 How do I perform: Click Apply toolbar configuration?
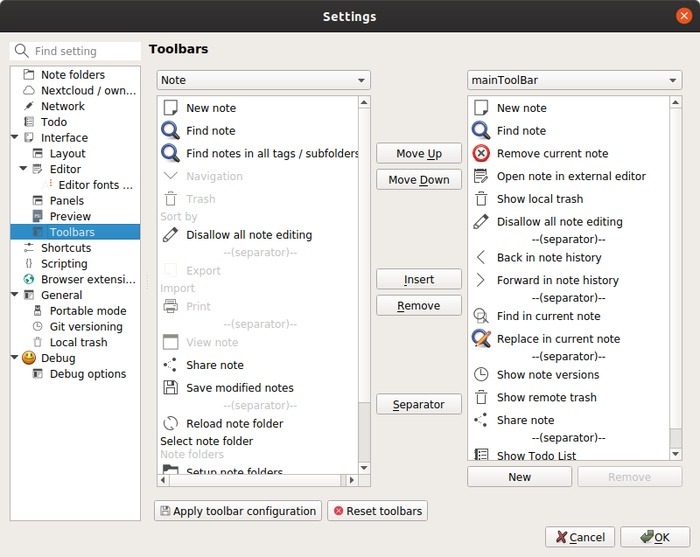238,511
